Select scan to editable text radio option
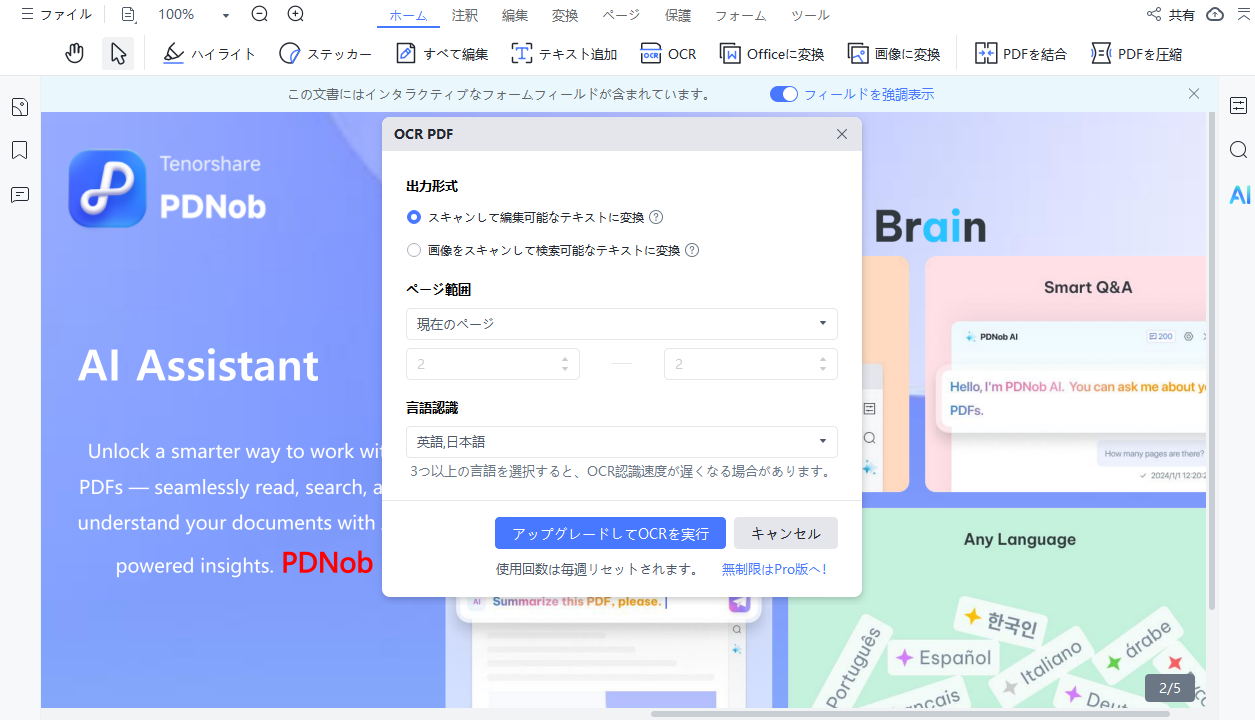The height and width of the screenshot is (720, 1255). [414, 217]
